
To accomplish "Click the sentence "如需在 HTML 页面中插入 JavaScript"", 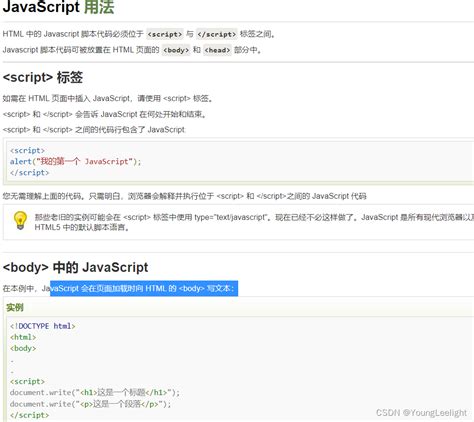I will click(108, 98).
